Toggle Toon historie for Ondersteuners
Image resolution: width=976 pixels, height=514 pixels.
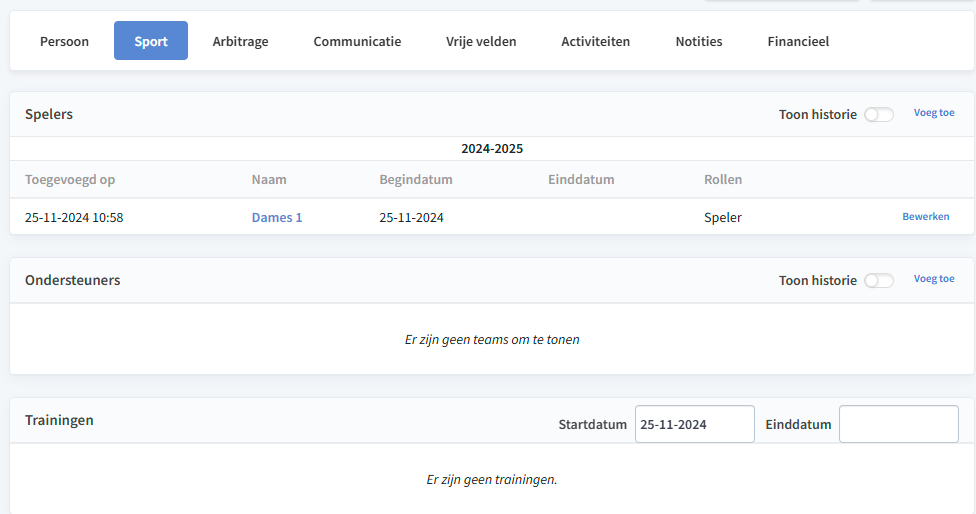point(879,281)
